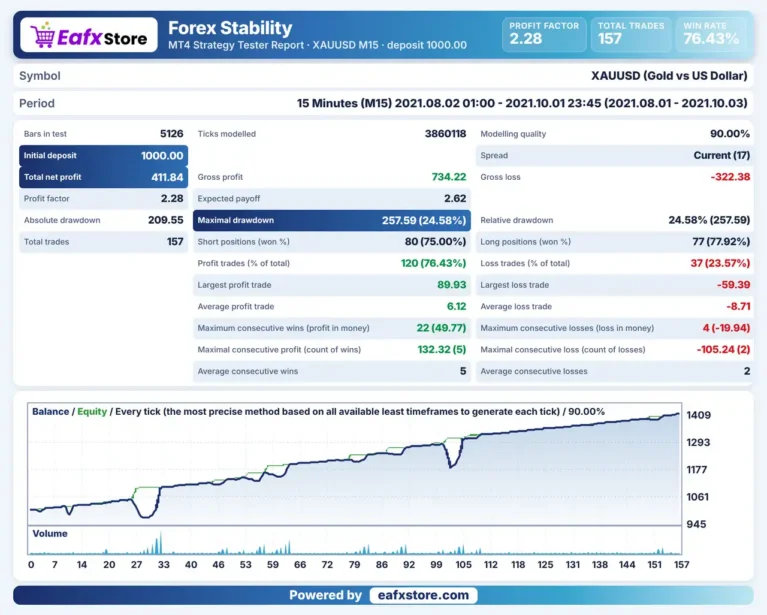Click the Ticks modelled value 3860118
The image size is (767, 615).
[445, 134]
